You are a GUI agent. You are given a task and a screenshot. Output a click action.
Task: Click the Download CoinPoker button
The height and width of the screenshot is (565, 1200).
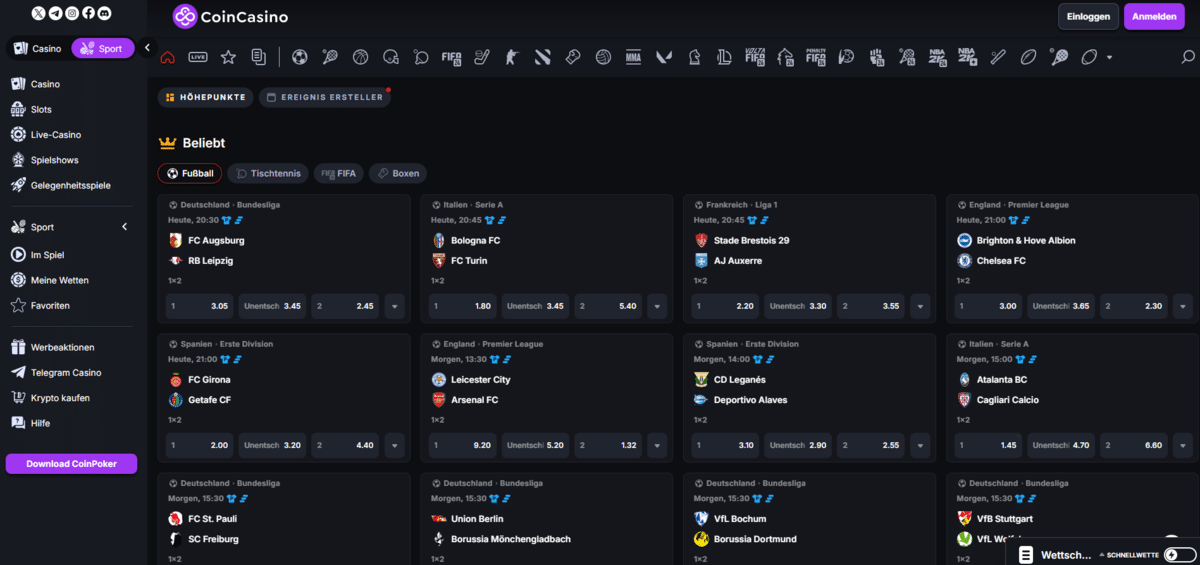click(x=71, y=463)
